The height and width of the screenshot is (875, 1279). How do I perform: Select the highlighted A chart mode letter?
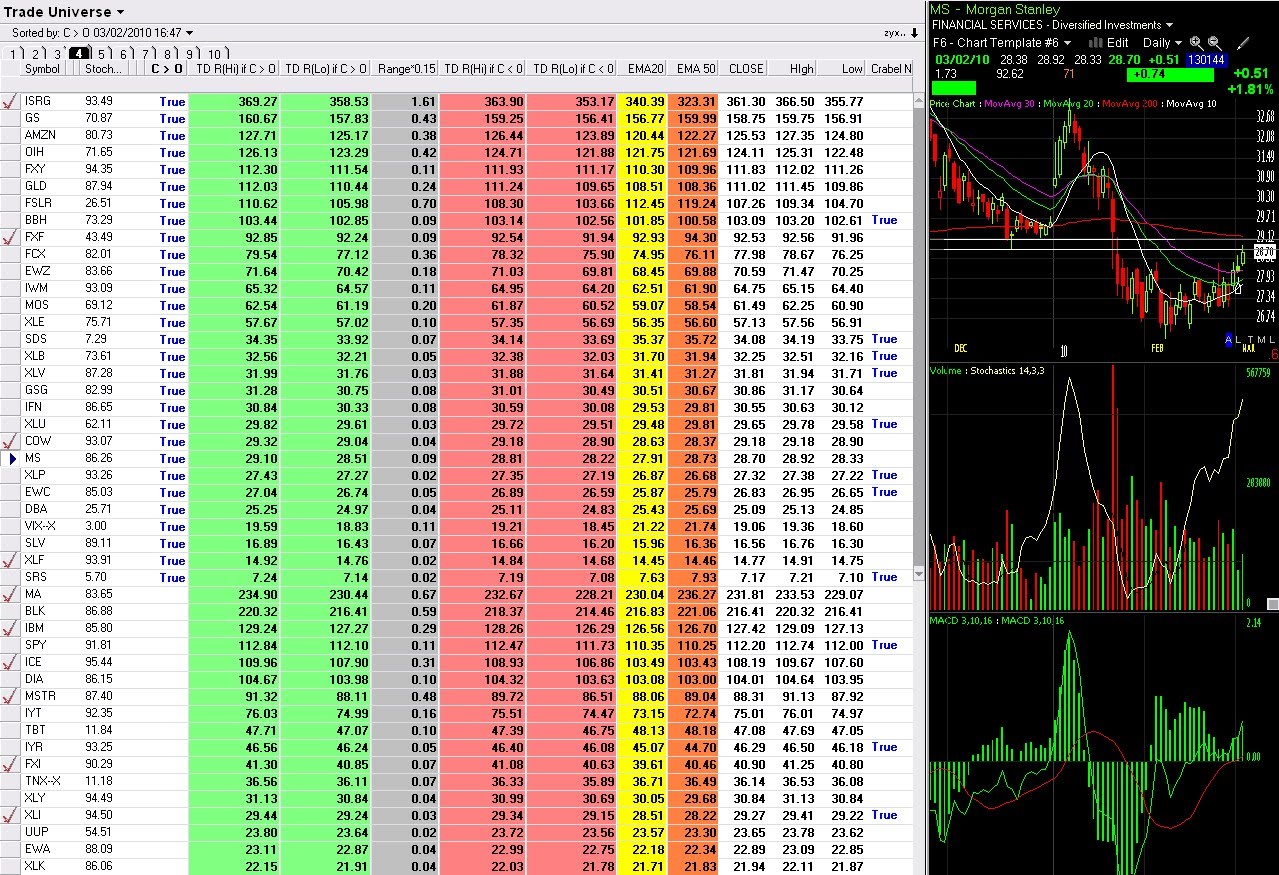pos(1229,340)
